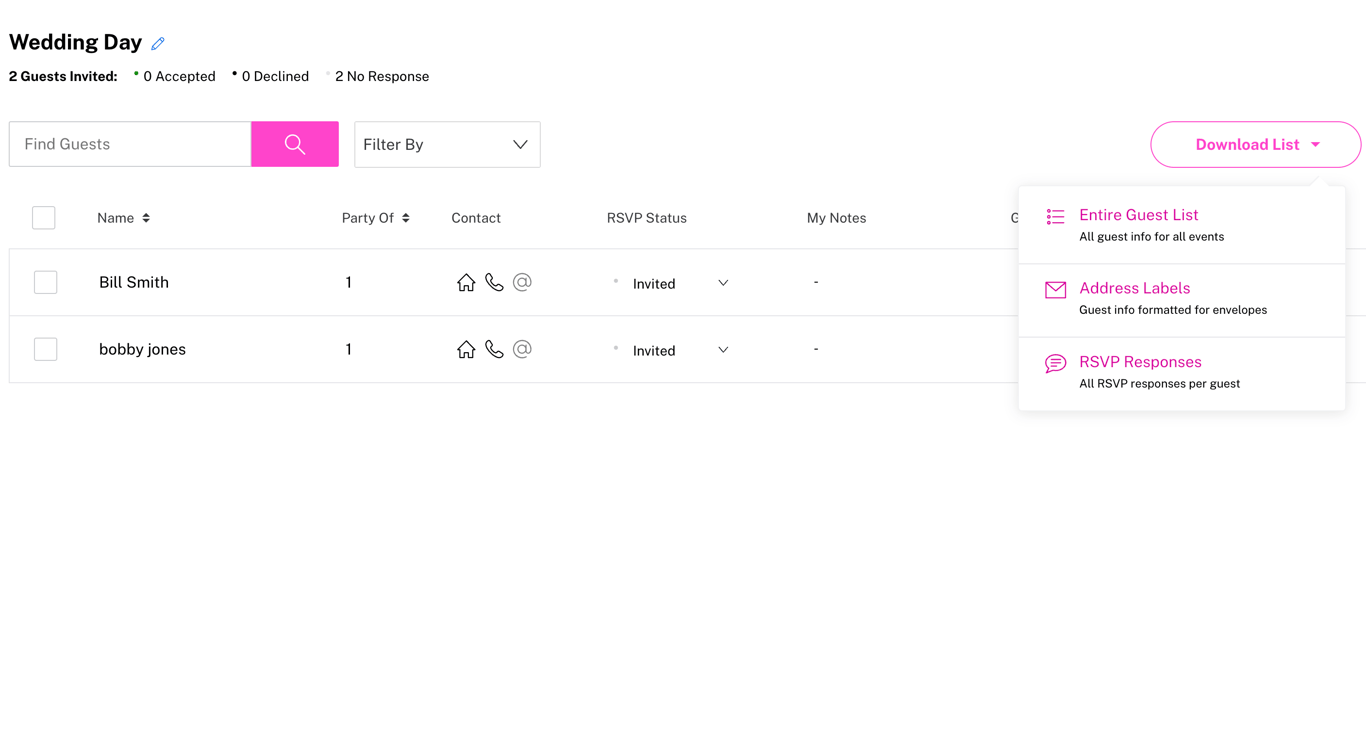Choose RSVP Responses download option
The height and width of the screenshot is (746, 1366).
click(x=1140, y=363)
